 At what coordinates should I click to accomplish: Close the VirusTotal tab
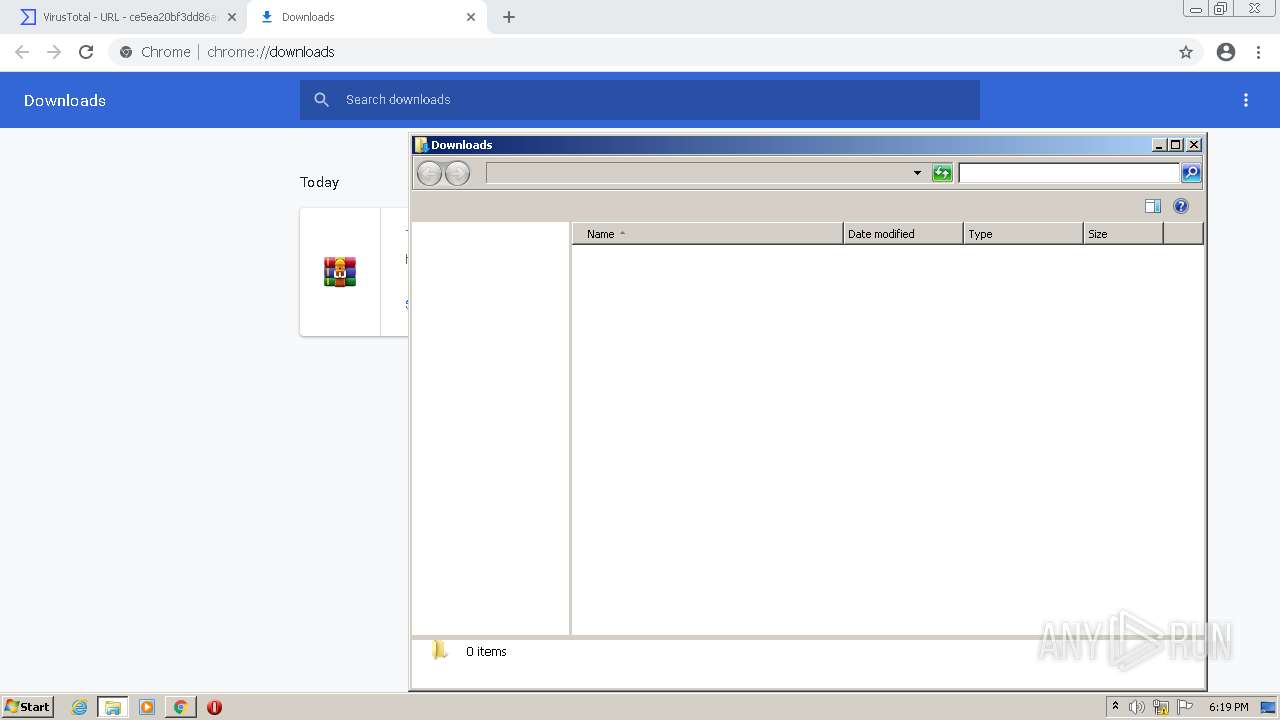232,17
